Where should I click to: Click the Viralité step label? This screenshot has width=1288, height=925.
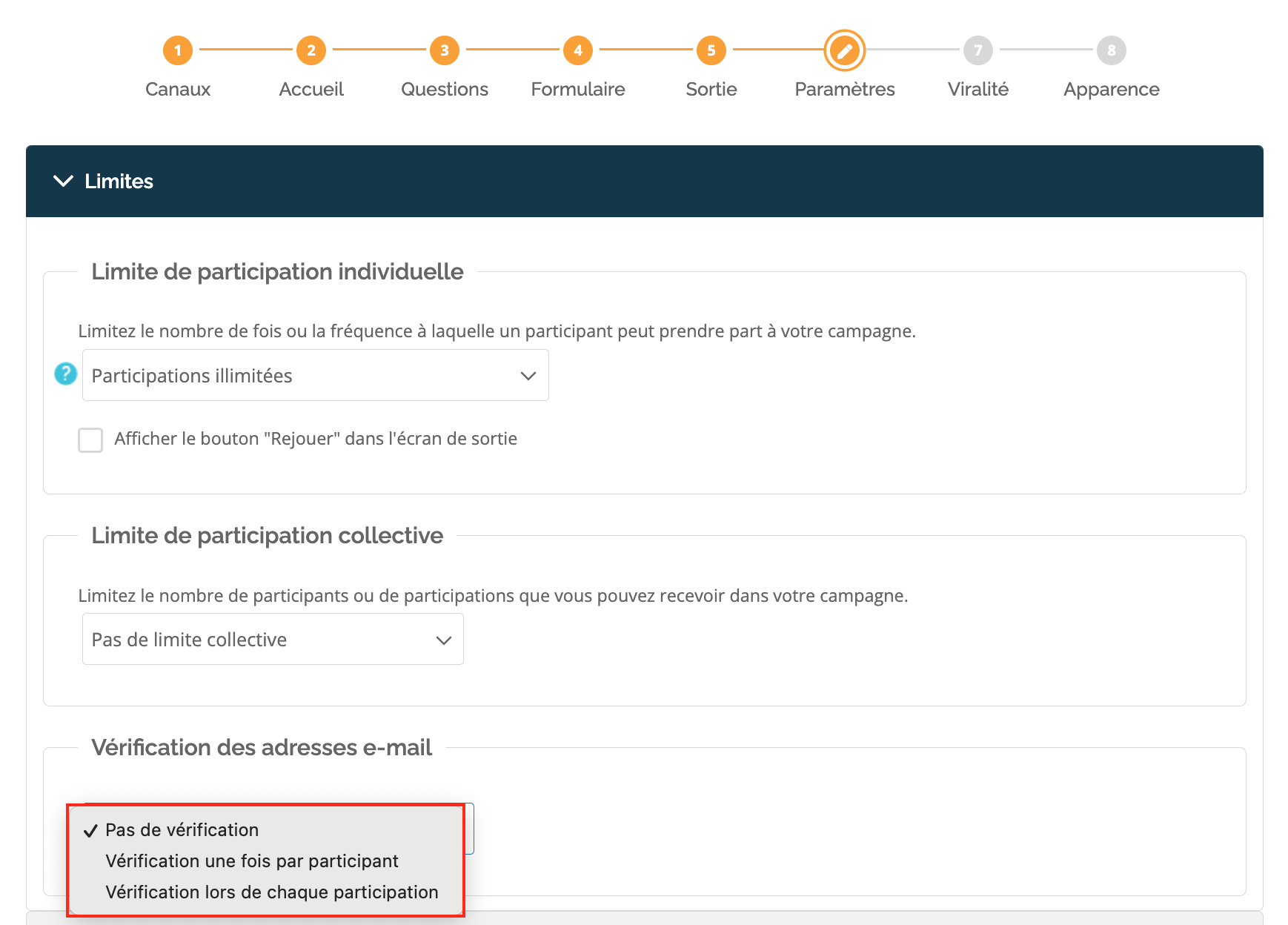click(978, 90)
